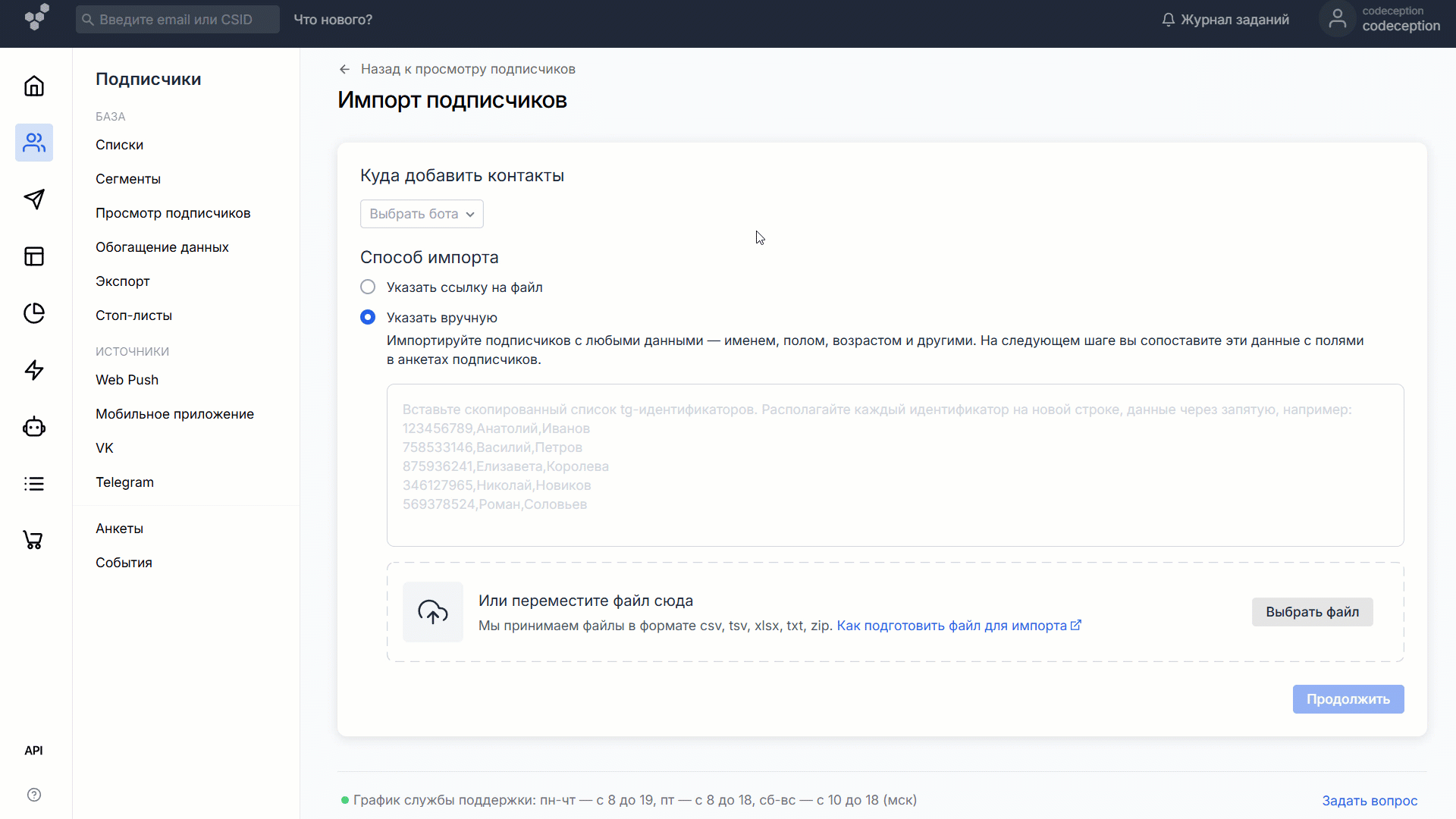
Task: Focus the email or CSID search field
Action: point(177,20)
